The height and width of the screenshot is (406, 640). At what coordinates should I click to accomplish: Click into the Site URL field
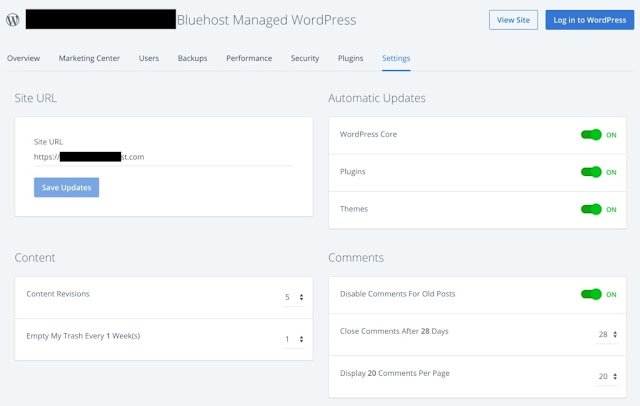point(163,157)
